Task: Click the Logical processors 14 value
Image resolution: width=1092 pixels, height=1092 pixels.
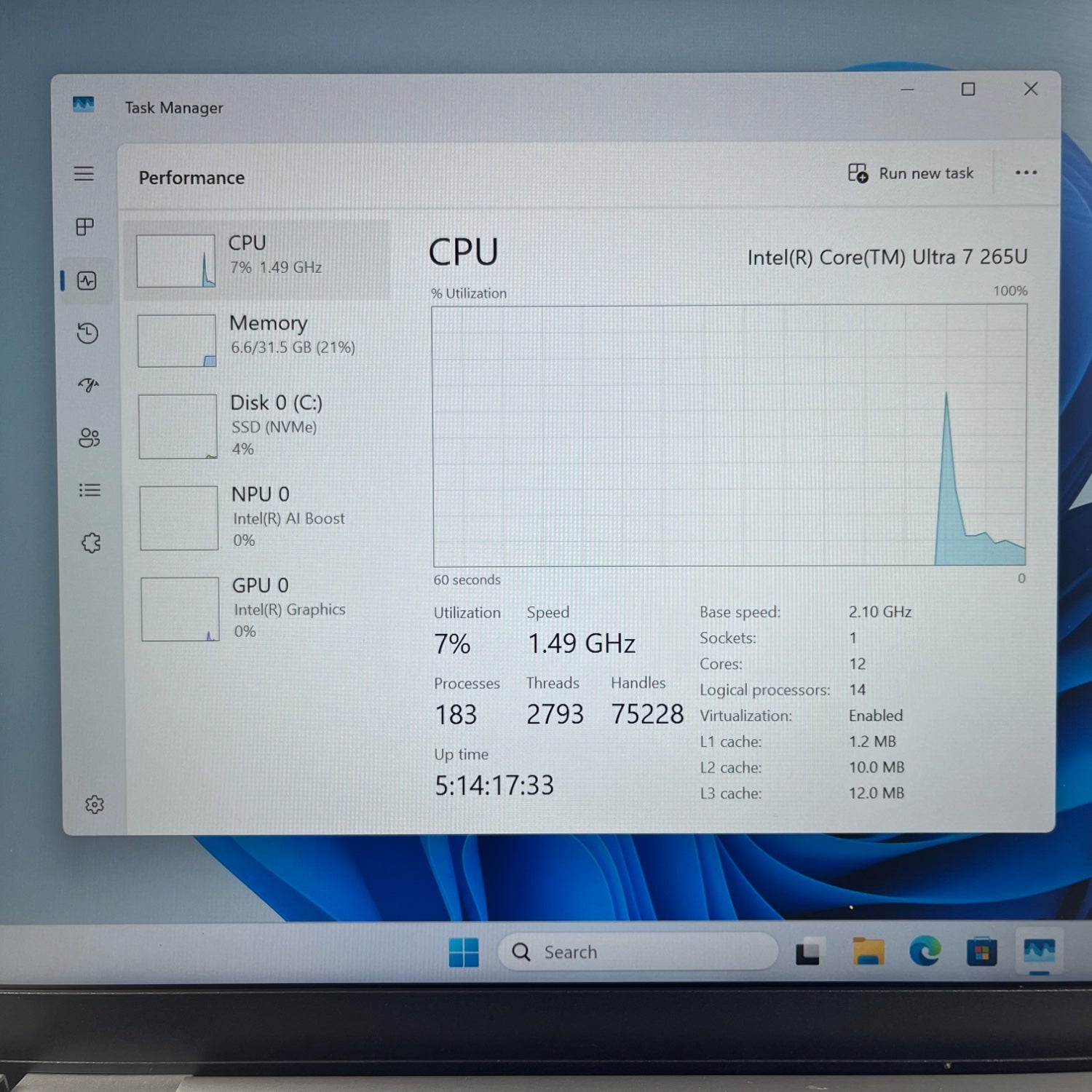Action: 857,689
